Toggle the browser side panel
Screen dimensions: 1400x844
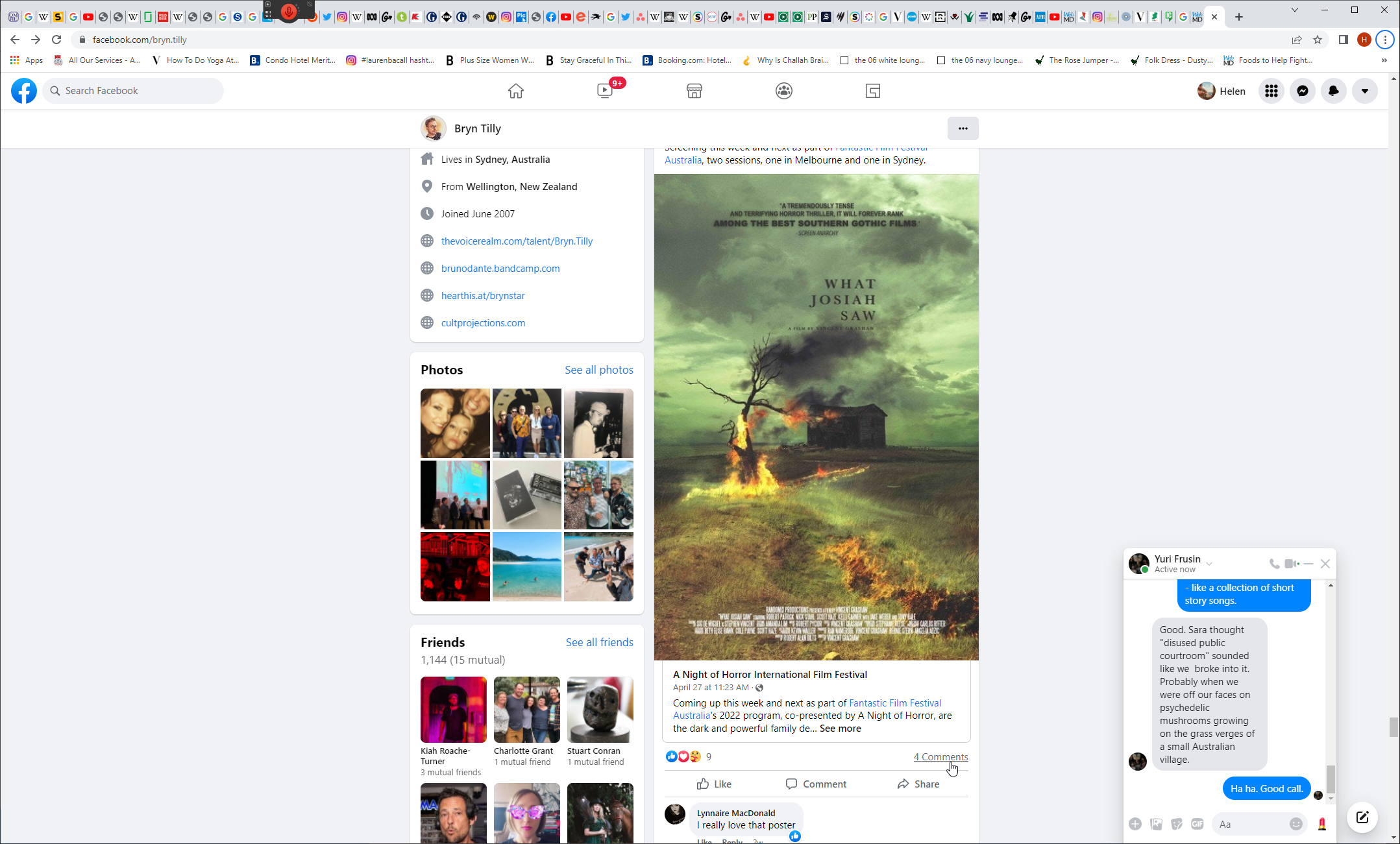1344,40
